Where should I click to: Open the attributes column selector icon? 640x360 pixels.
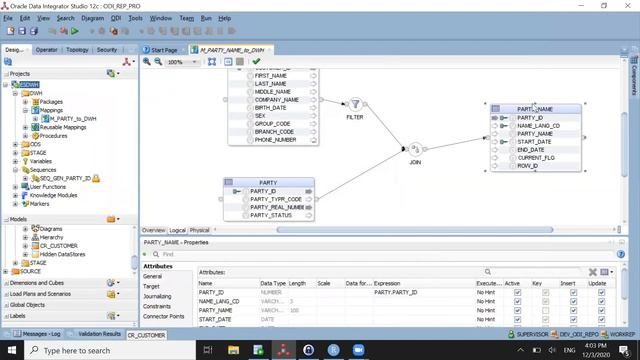(604, 272)
